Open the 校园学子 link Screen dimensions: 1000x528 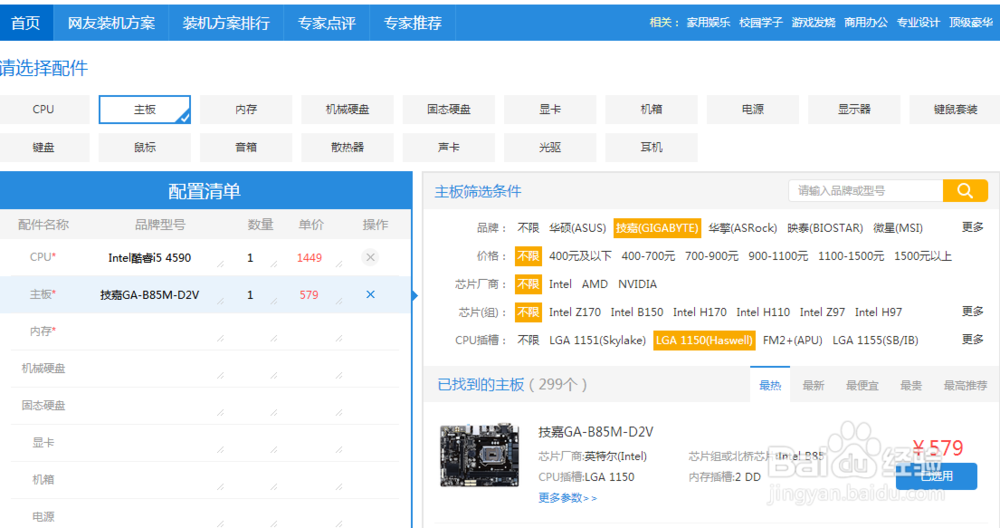[x=761, y=23]
